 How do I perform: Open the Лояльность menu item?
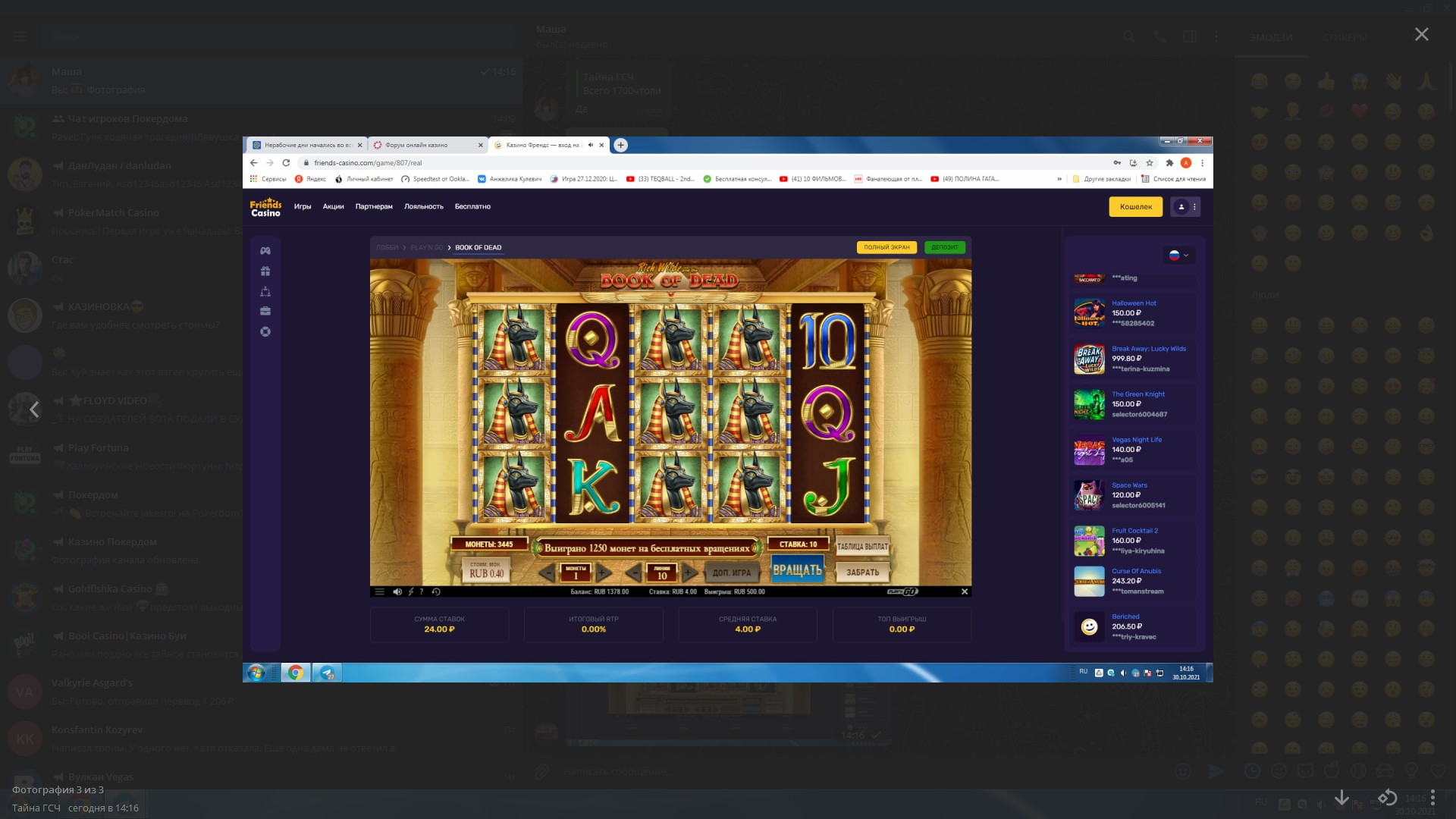pos(423,206)
